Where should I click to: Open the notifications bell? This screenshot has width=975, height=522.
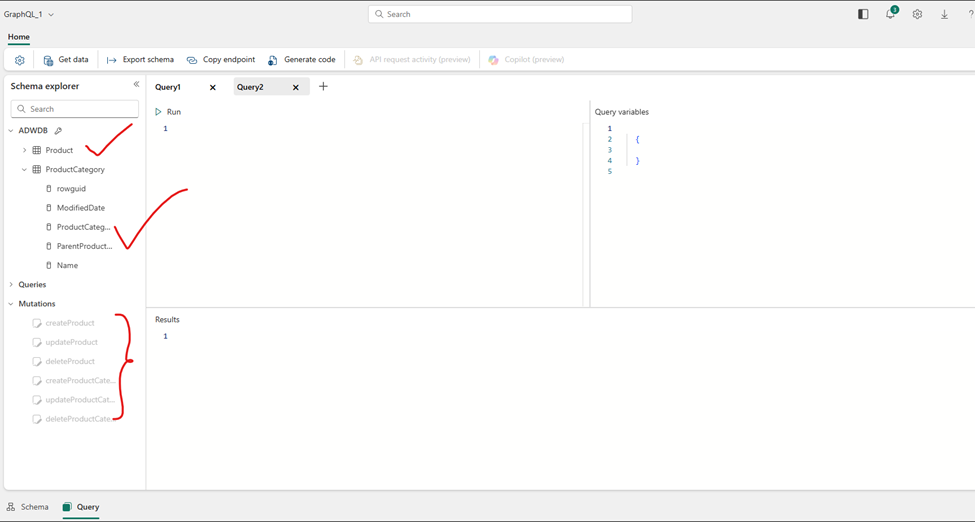pos(890,14)
